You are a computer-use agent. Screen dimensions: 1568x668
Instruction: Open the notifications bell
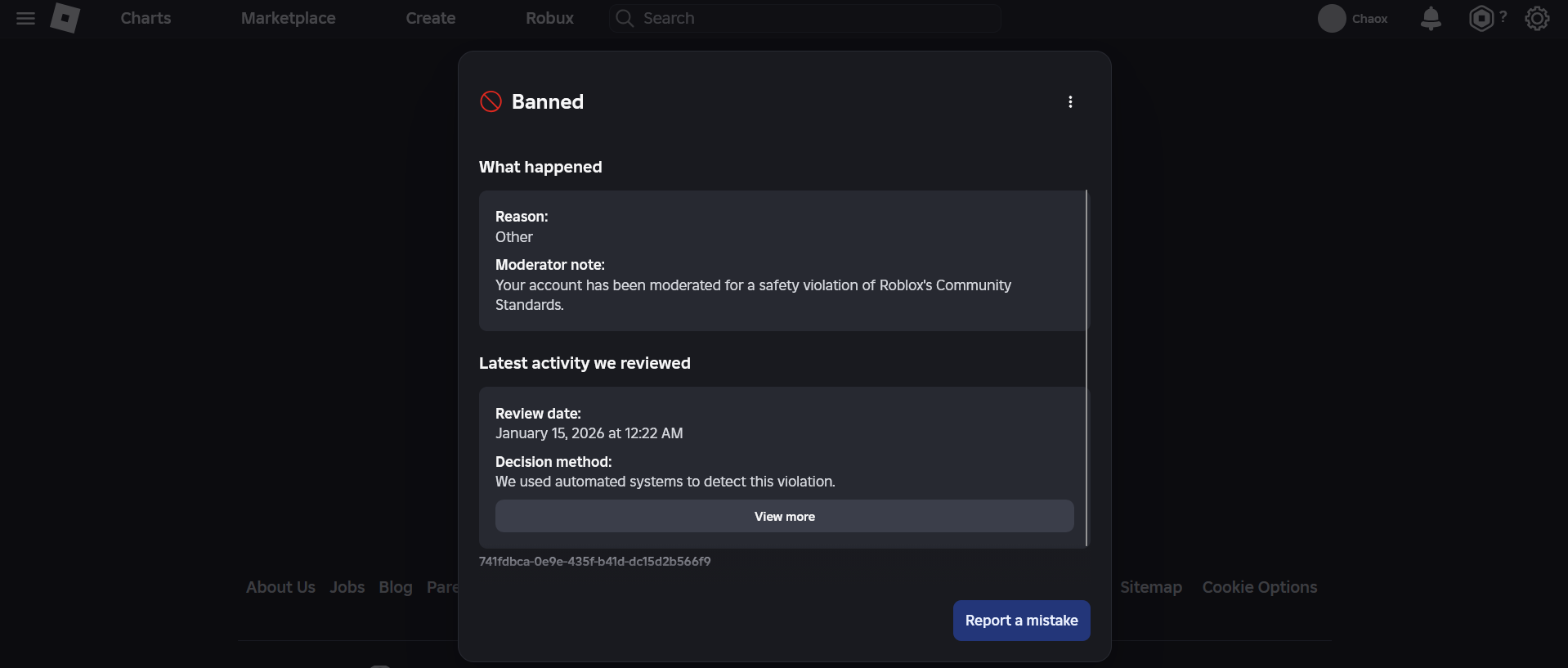pos(1431,18)
